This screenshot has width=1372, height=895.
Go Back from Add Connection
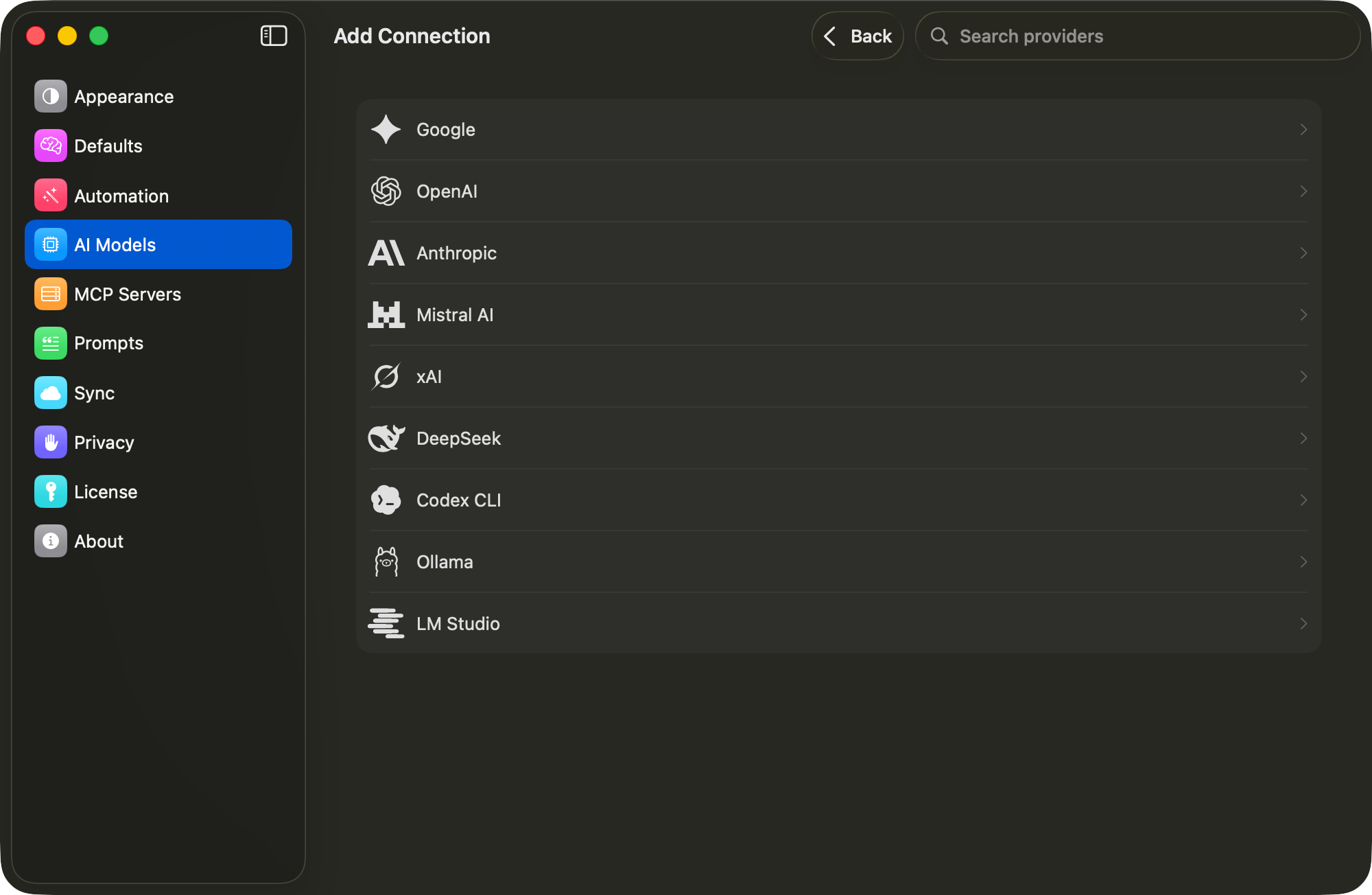click(x=858, y=36)
